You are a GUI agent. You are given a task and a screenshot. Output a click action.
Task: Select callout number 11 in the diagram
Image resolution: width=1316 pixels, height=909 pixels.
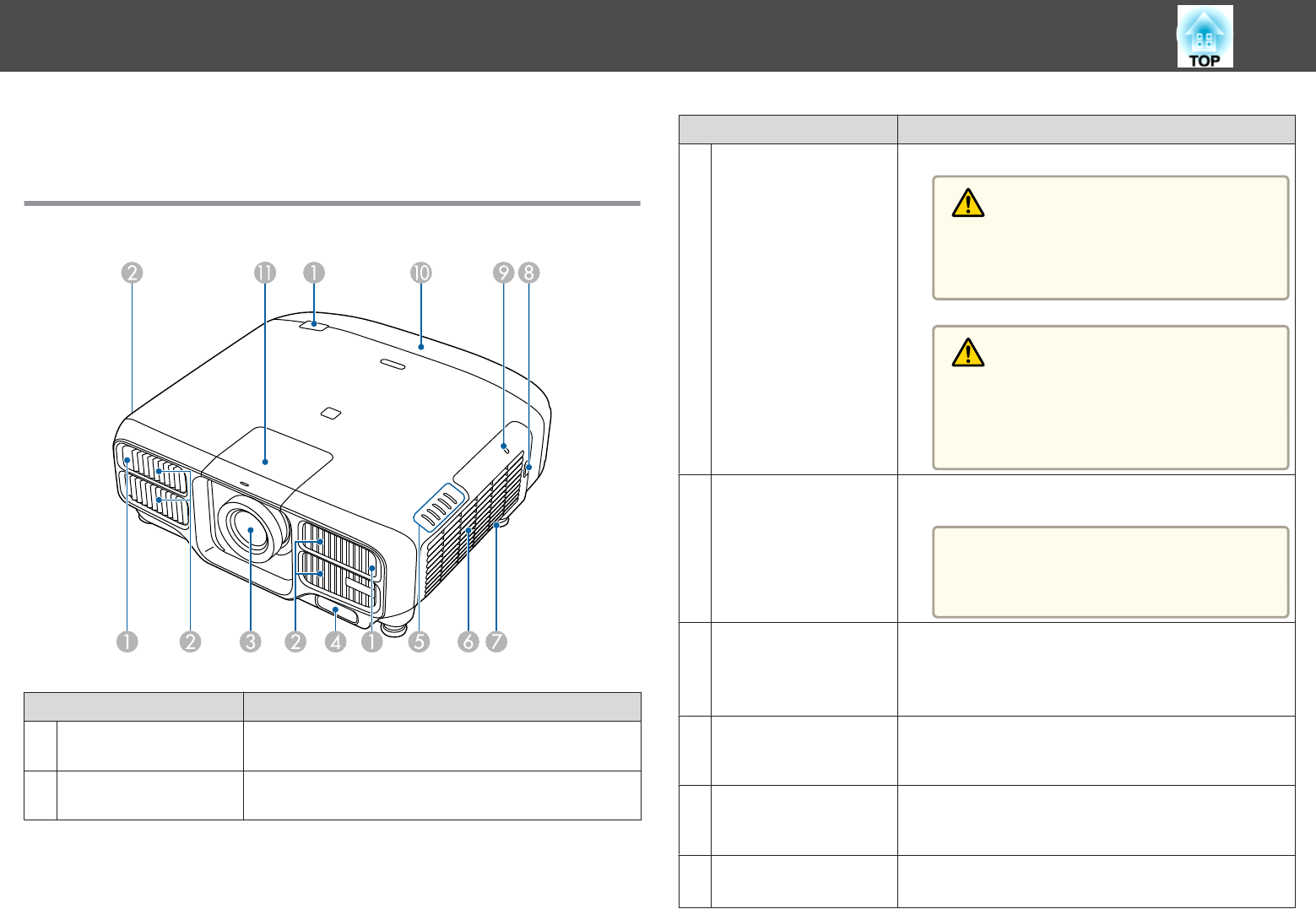pos(264,273)
